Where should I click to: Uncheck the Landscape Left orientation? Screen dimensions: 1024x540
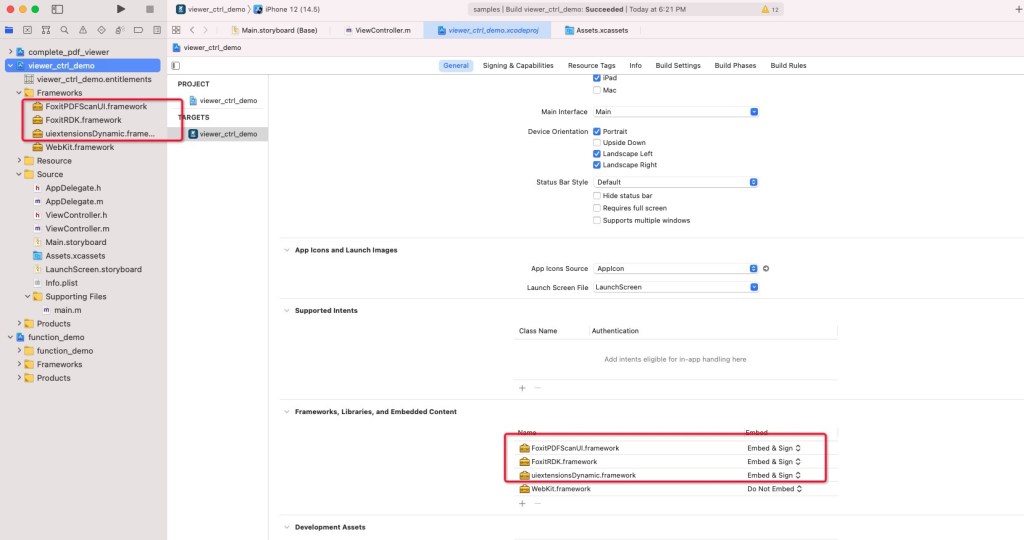(x=597, y=153)
